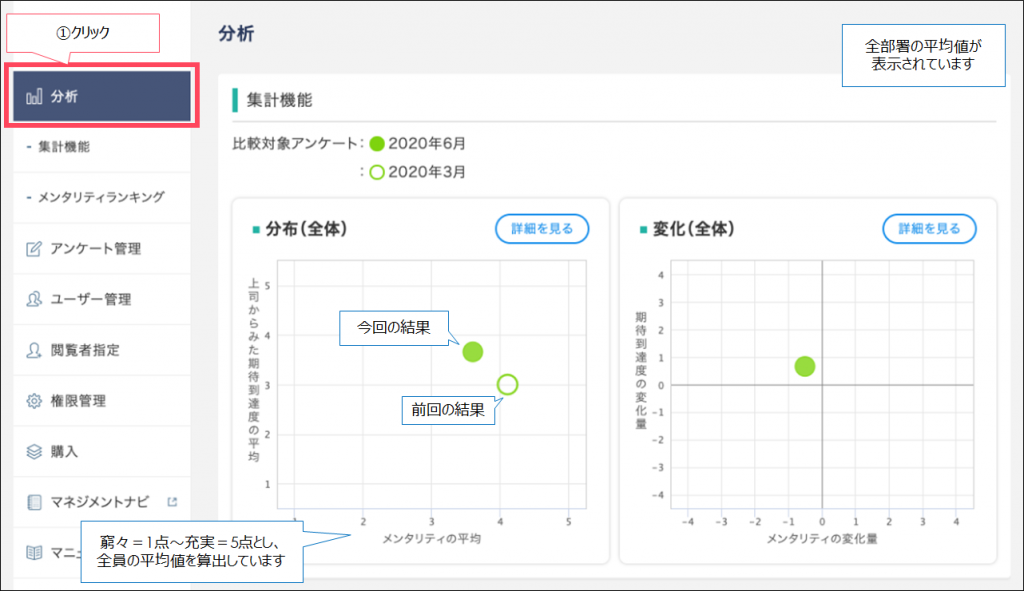The image size is (1024, 591).
Task: Click the マネジメントナビ document icon
Action: point(34,502)
